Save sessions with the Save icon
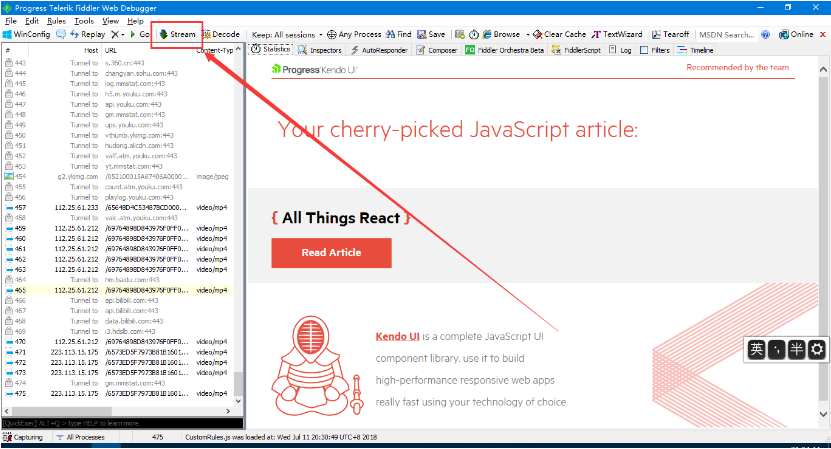This screenshot has width=831, height=449. click(431, 34)
